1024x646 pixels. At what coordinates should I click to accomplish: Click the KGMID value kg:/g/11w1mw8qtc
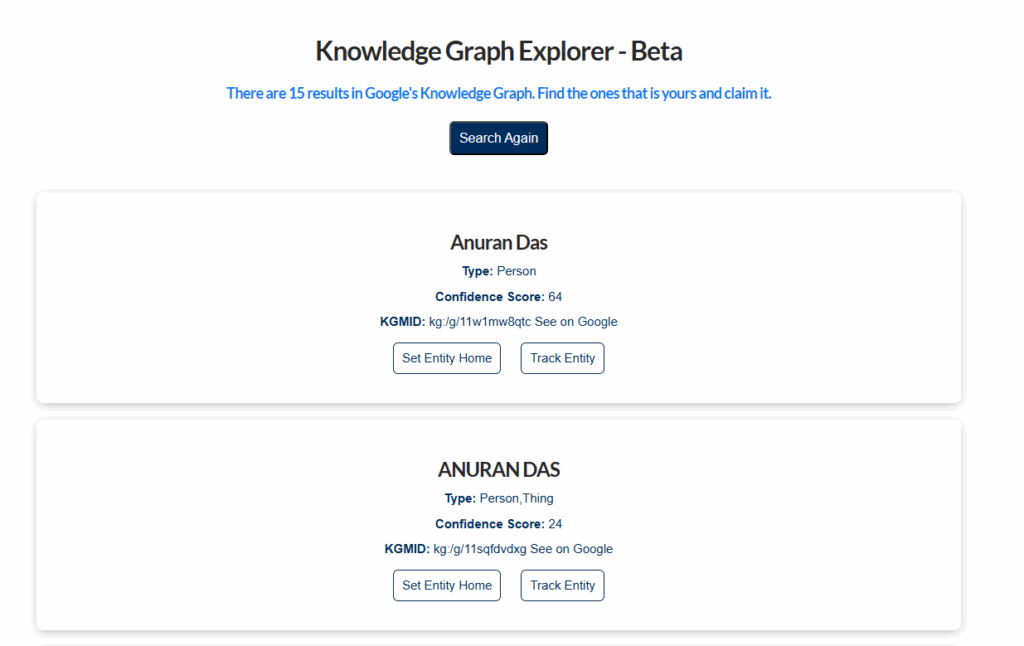[480, 322]
